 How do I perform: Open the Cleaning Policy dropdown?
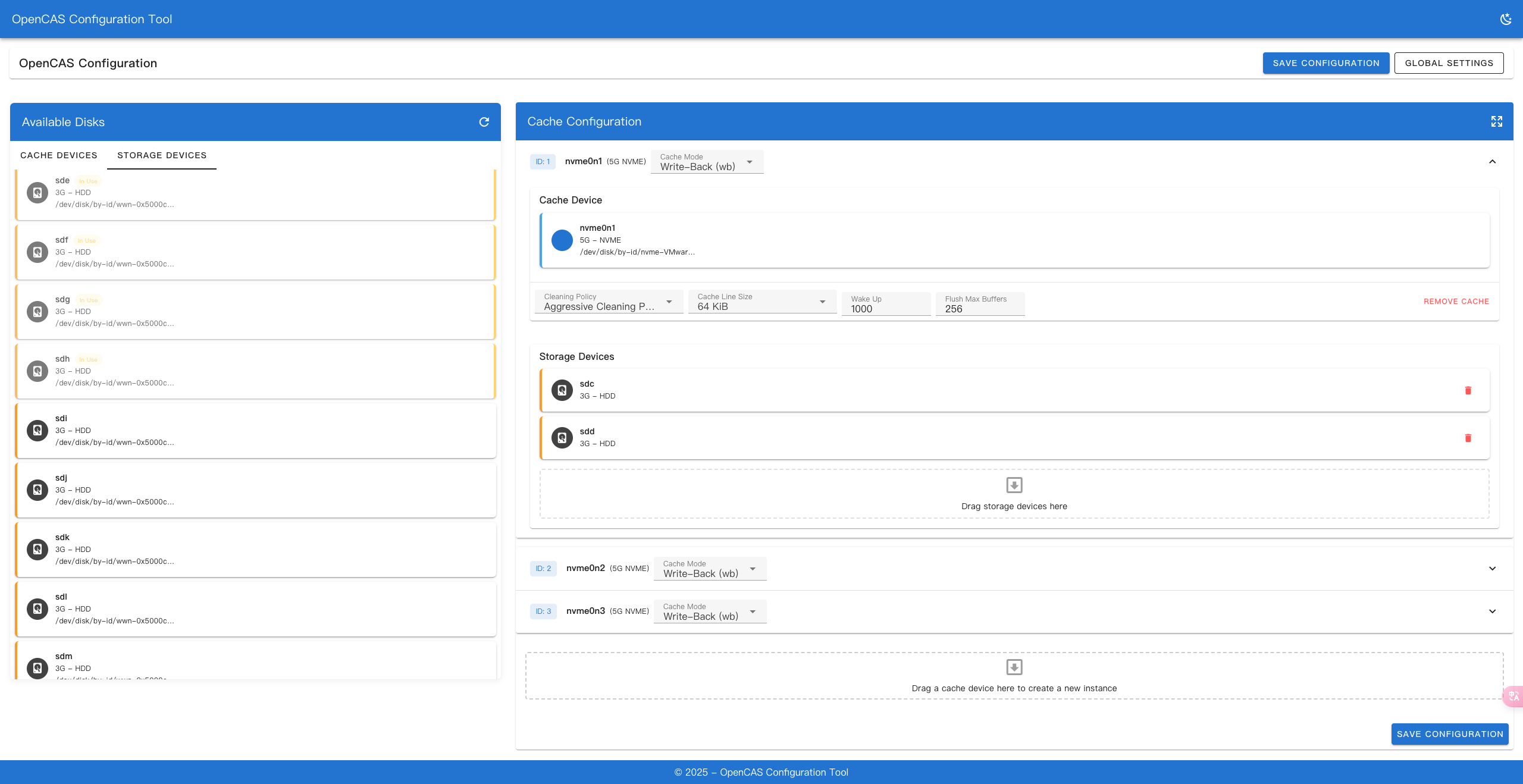point(609,302)
